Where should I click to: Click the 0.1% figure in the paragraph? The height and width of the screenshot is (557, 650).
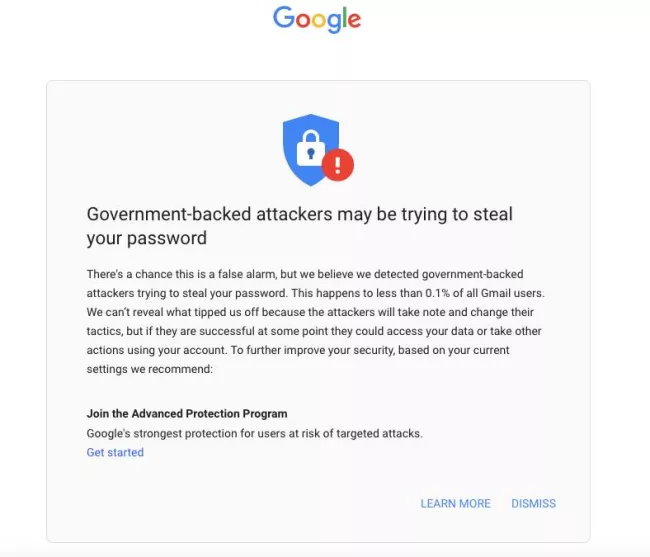437,293
